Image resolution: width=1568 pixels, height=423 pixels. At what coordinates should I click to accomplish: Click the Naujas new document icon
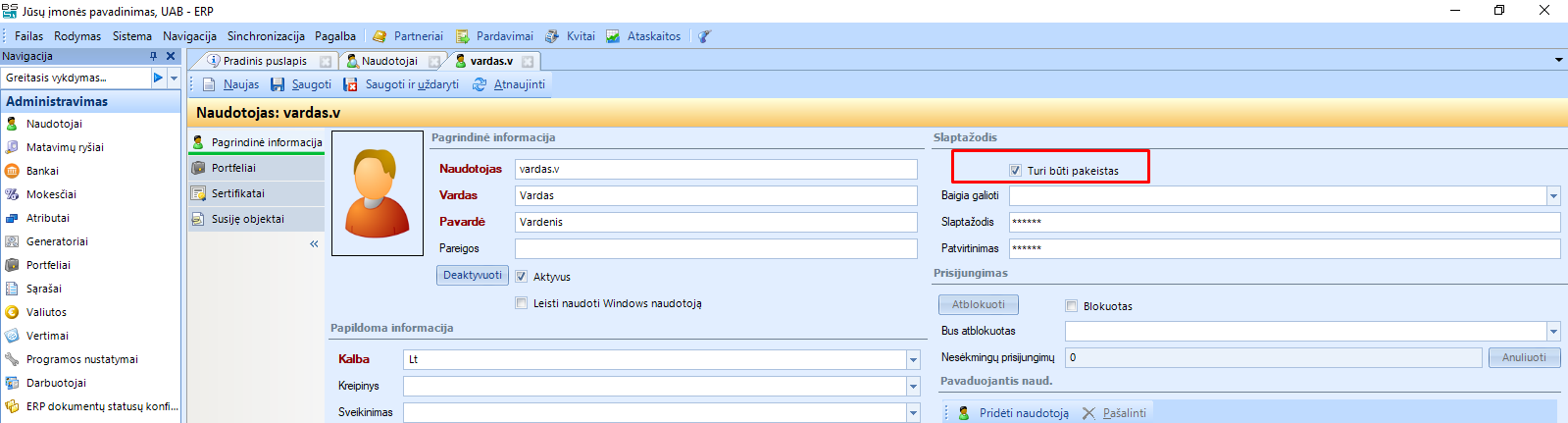pos(209,84)
